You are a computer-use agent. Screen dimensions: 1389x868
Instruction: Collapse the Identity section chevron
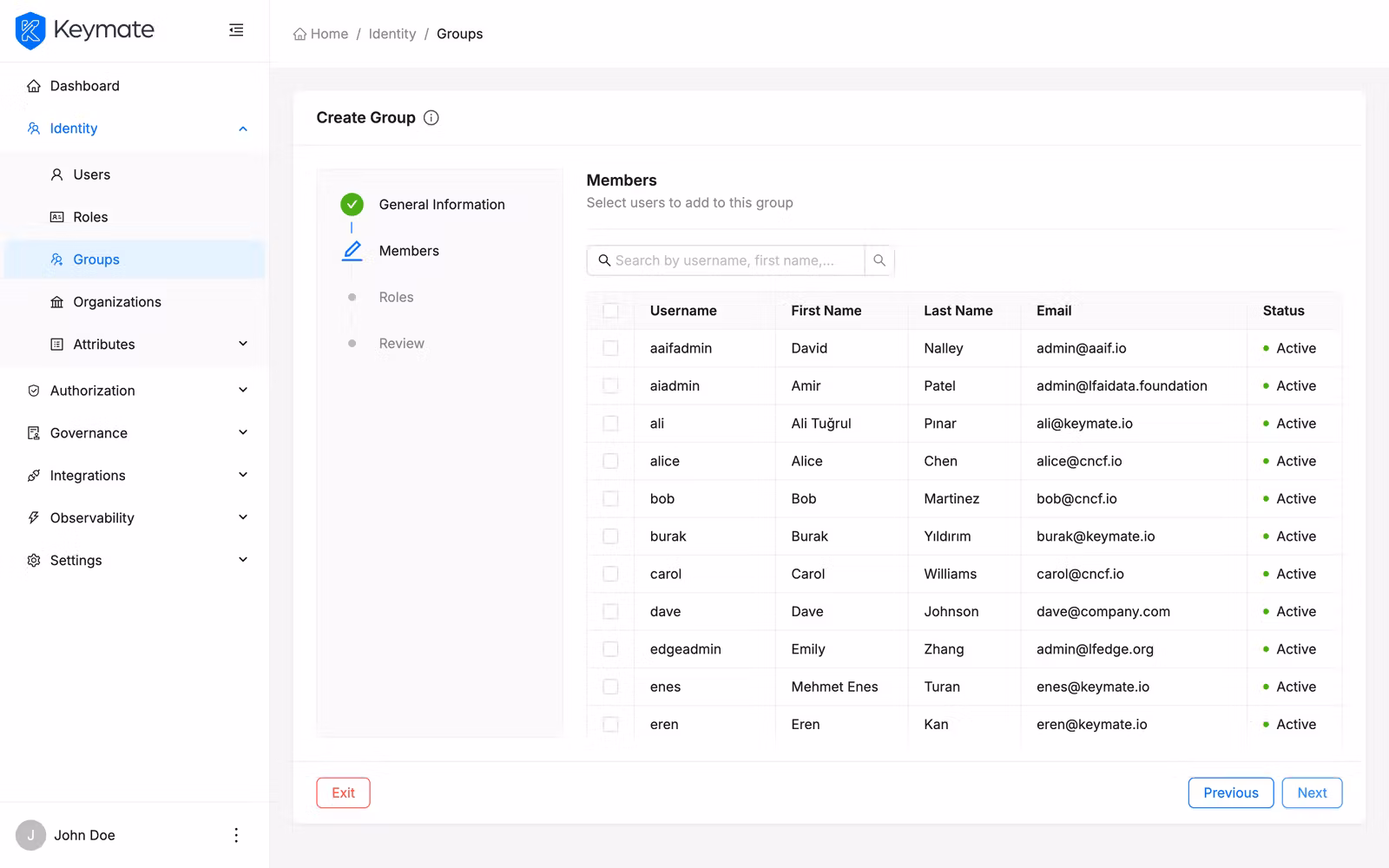pos(243,128)
